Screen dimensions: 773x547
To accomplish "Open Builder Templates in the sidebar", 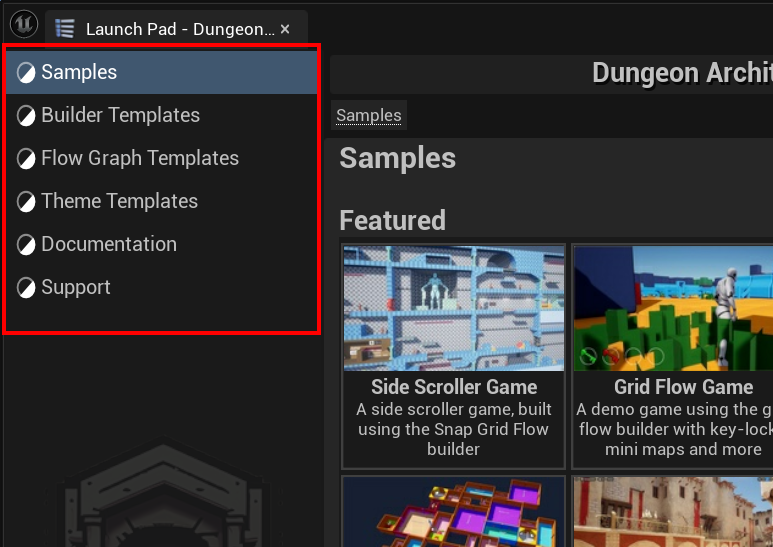I will (162, 115).
